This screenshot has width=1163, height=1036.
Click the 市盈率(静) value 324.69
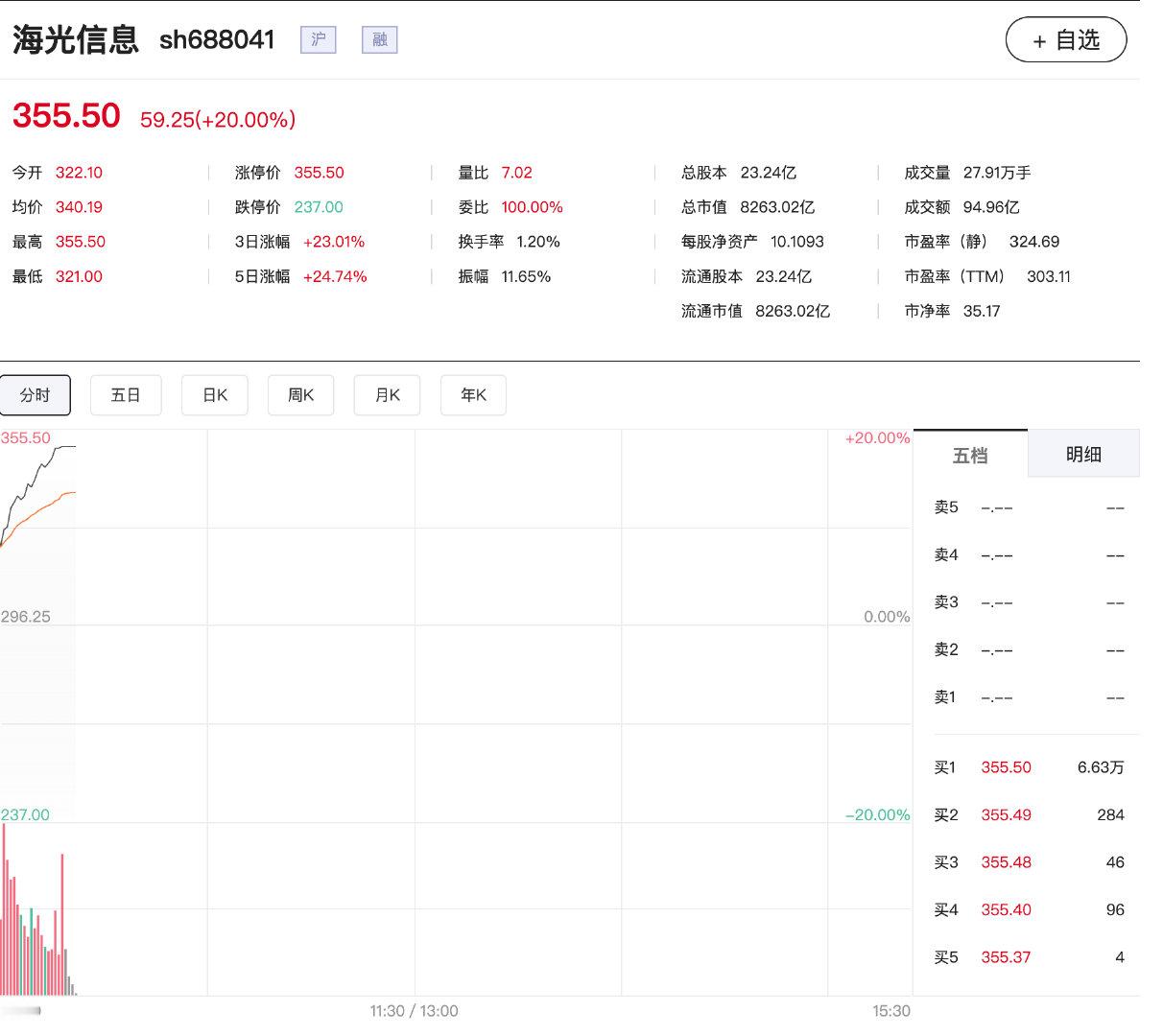(x=1034, y=242)
